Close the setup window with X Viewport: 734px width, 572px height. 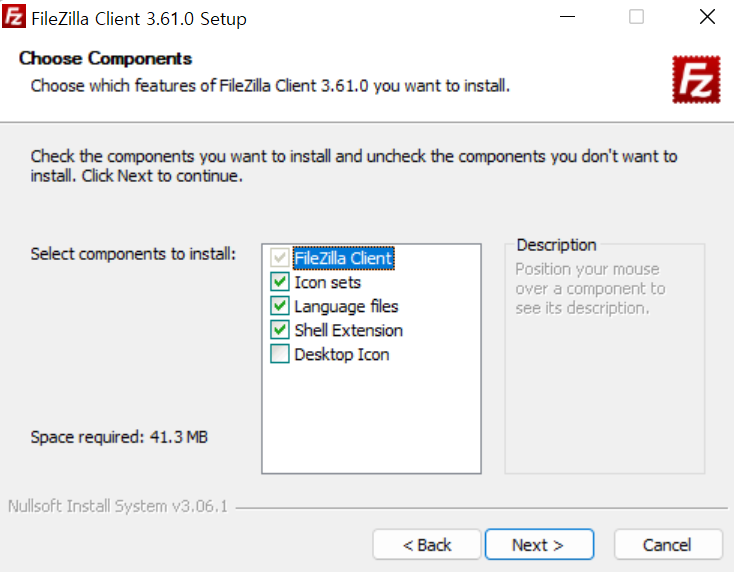pyautogui.click(x=707, y=17)
